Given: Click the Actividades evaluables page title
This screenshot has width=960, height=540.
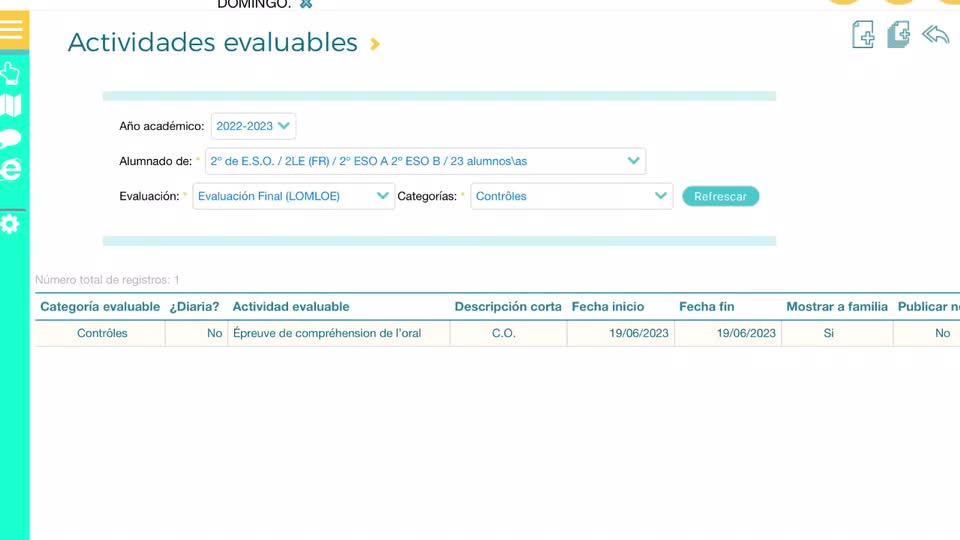Looking at the screenshot, I should (x=212, y=42).
